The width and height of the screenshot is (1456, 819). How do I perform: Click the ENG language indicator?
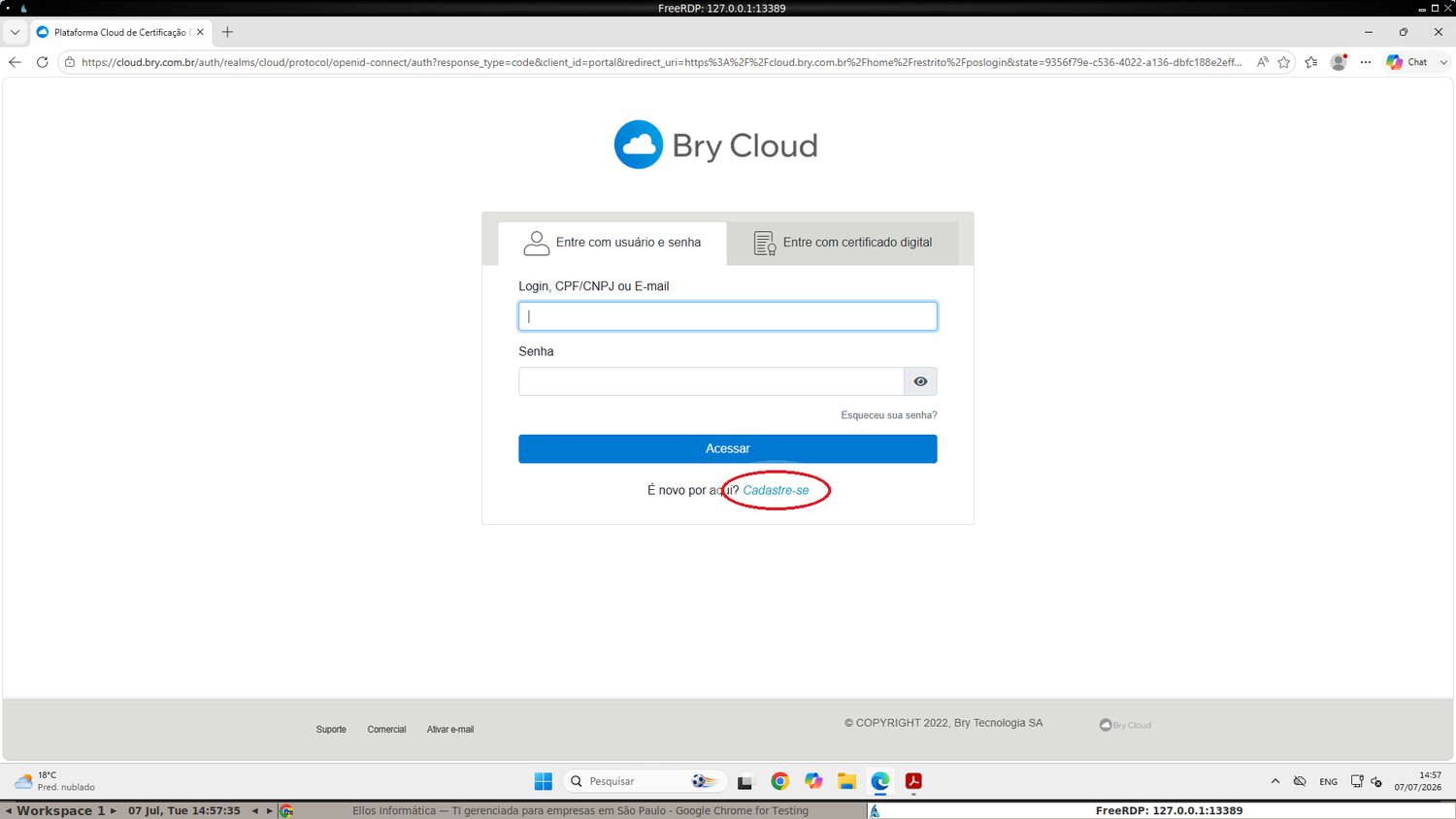1329,781
